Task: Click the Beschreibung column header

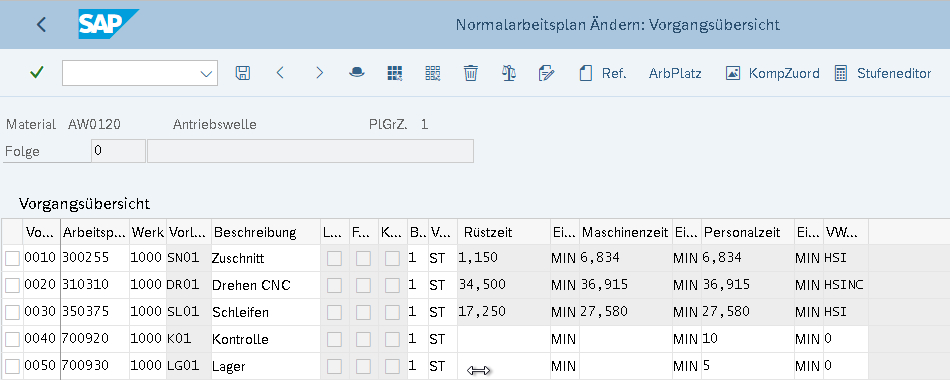Action: tap(266, 232)
